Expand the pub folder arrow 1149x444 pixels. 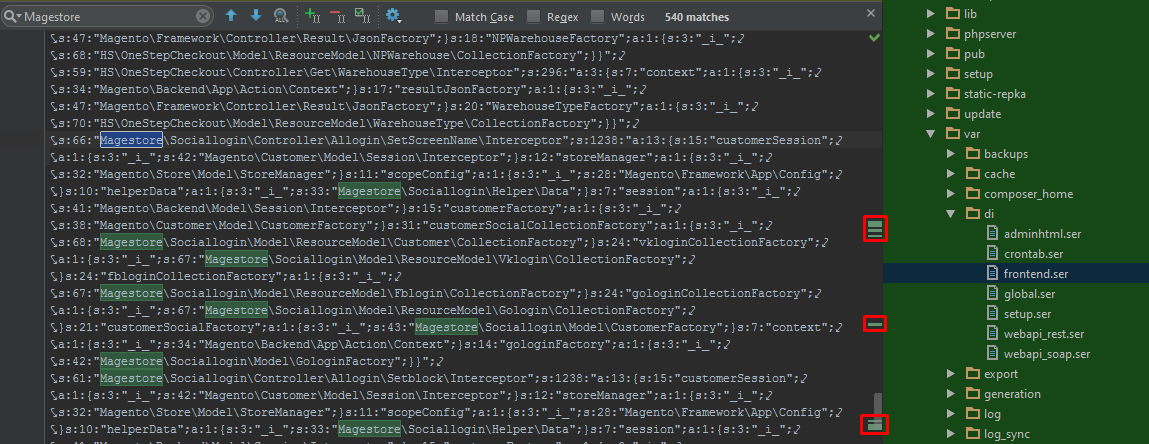(931, 53)
